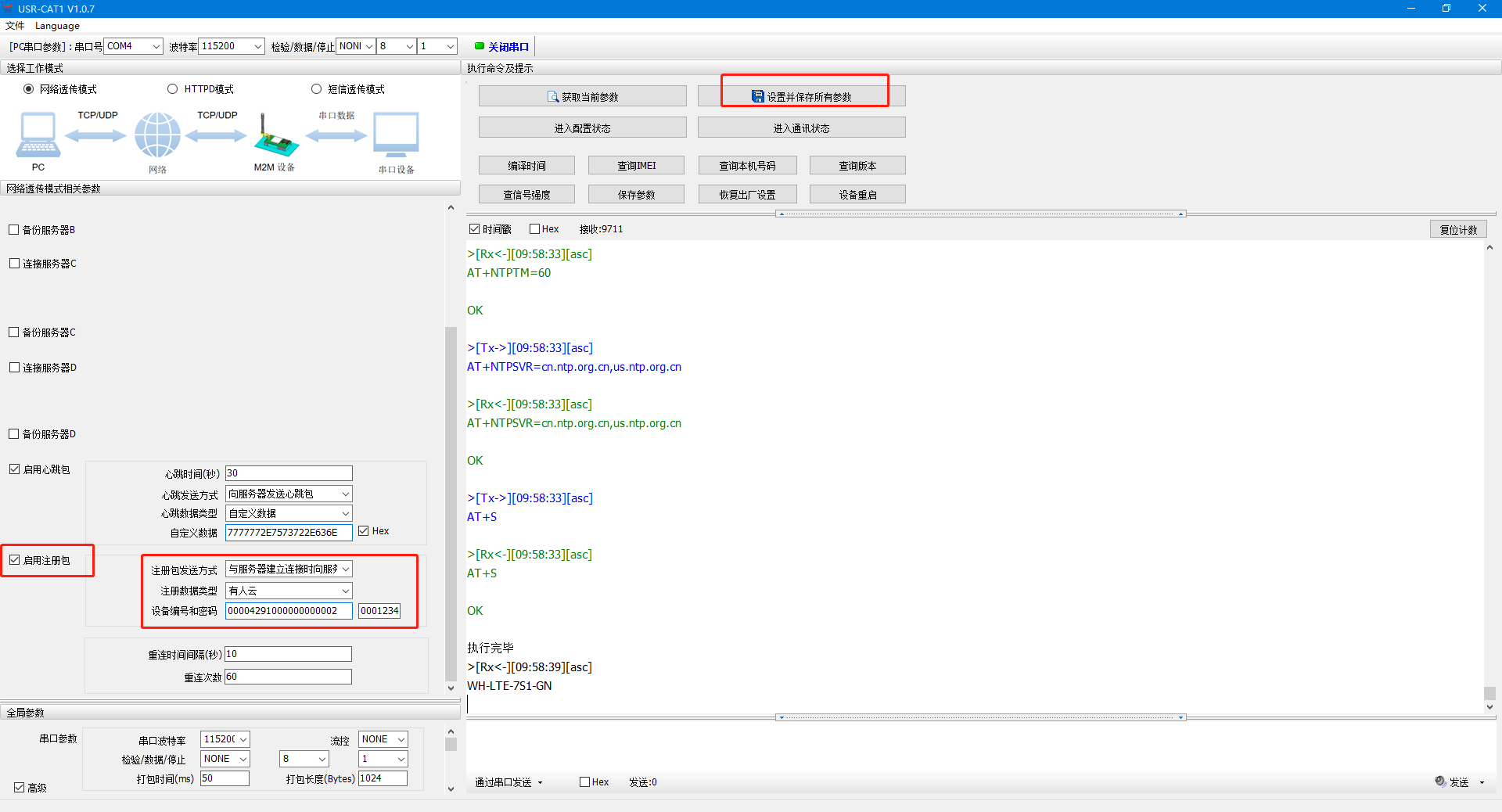Click 打包长度(Bytes) input field
The image size is (1502, 812).
pos(383,778)
